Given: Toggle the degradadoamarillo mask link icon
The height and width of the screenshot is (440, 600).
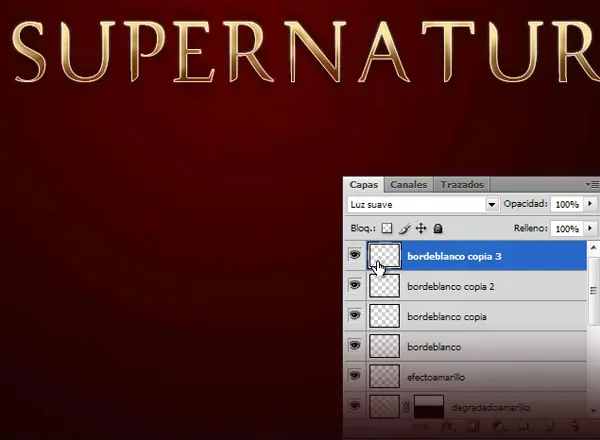Looking at the screenshot, I should [406, 407].
